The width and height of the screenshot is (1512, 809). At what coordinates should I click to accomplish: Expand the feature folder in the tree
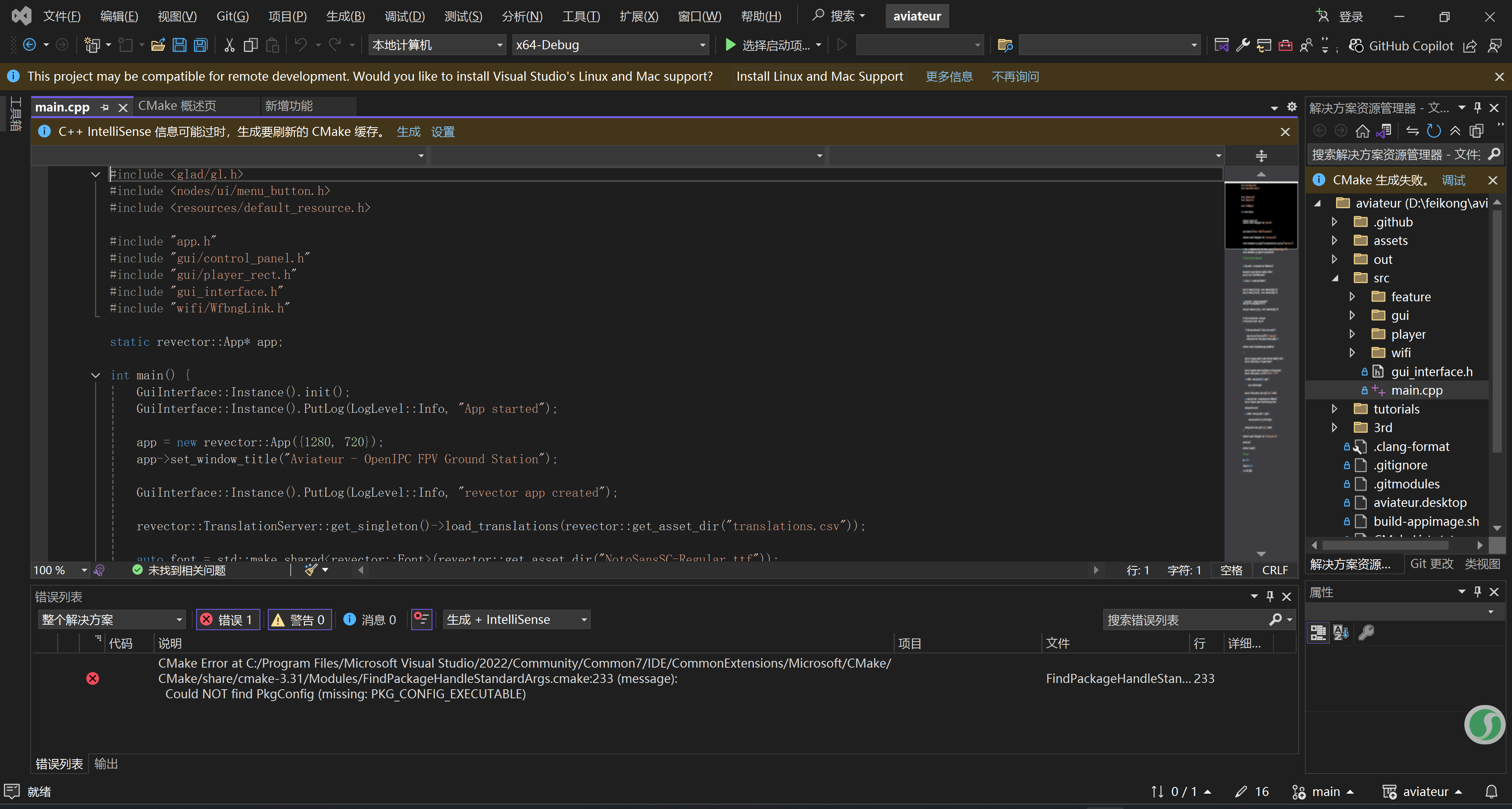(1352, 297)
